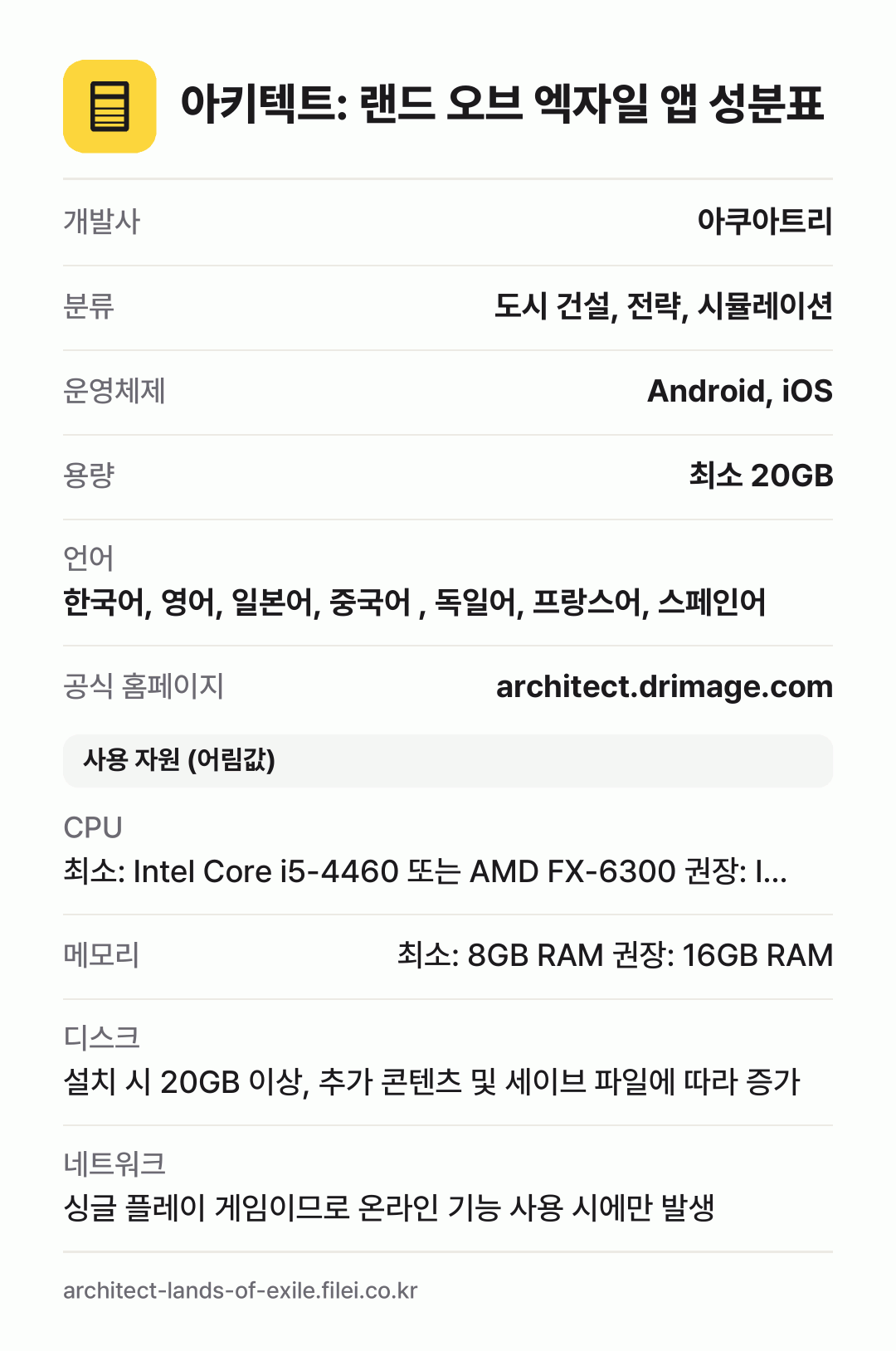Open the architect.drimage.com homepage link
Screen dimensions: 896x1351
(665, 687)
